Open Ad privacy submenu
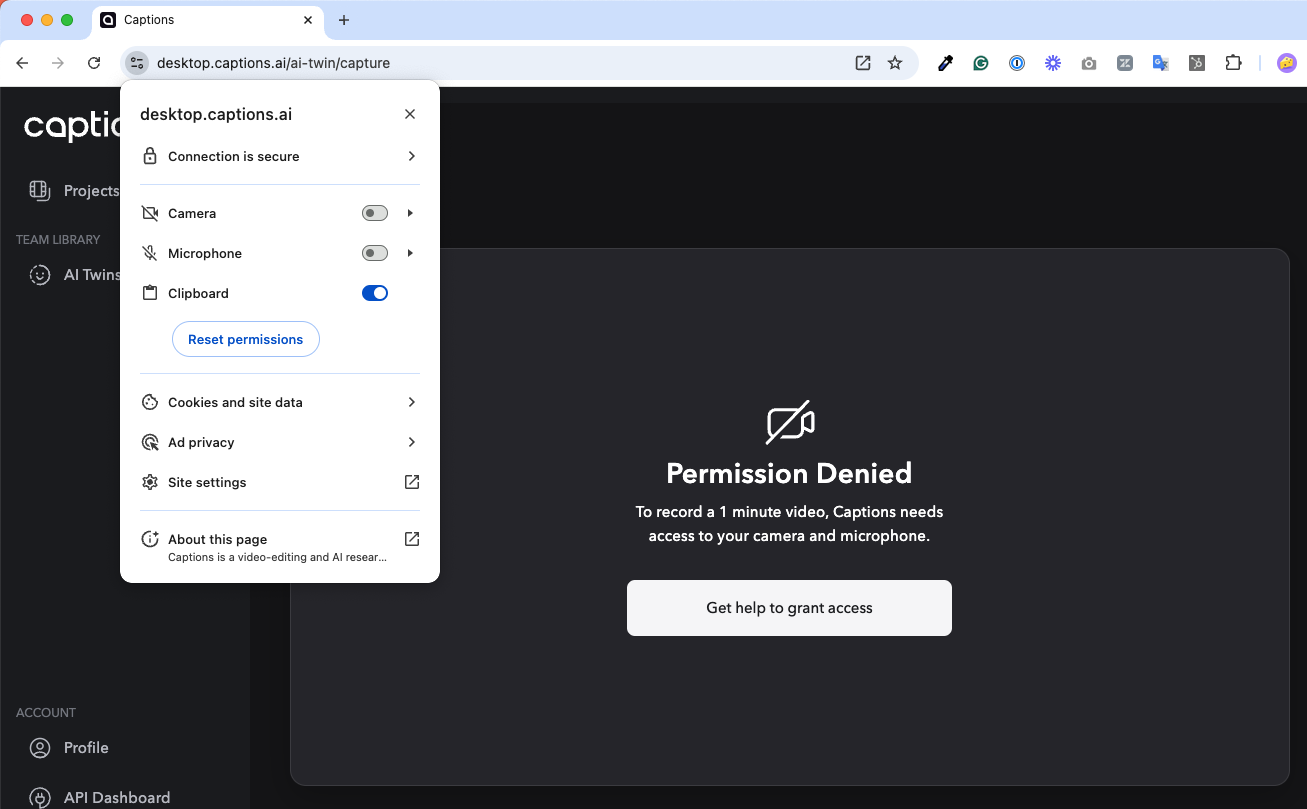 click(280, 442)
